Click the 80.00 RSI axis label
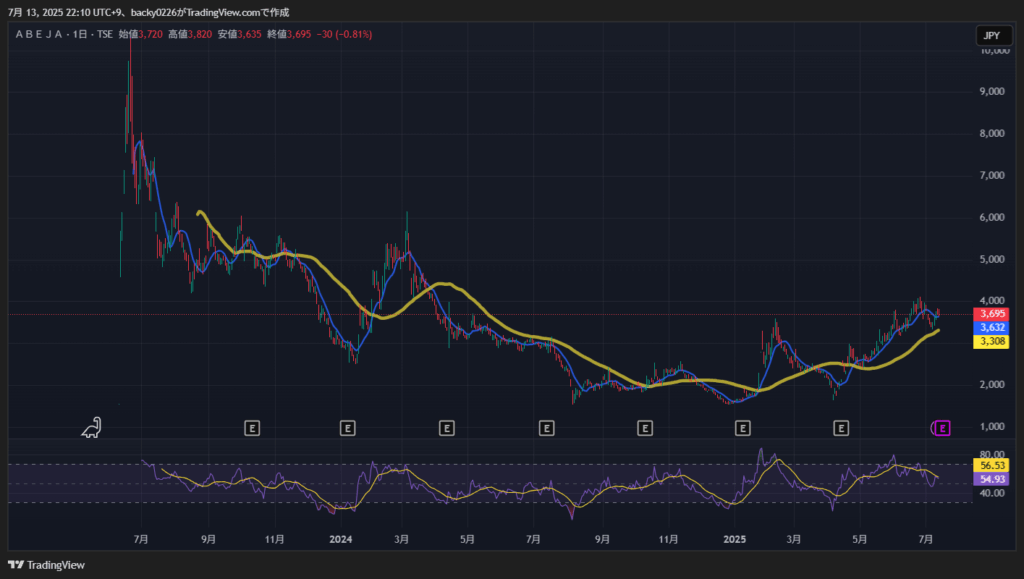The width and height of the screenshot is (1024, 579). click(992, 454)
